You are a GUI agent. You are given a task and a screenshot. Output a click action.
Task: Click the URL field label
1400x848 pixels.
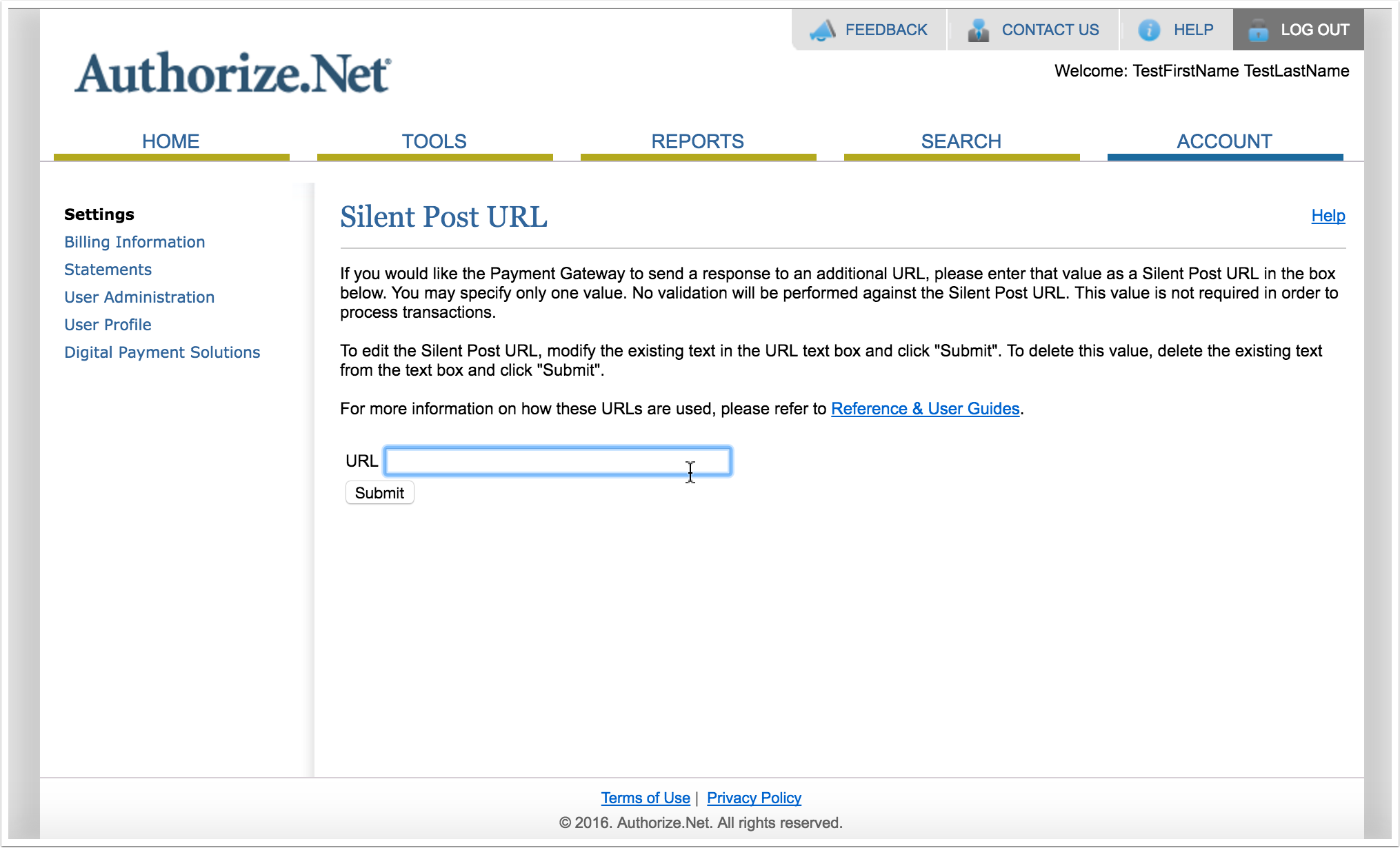[361, 461]
